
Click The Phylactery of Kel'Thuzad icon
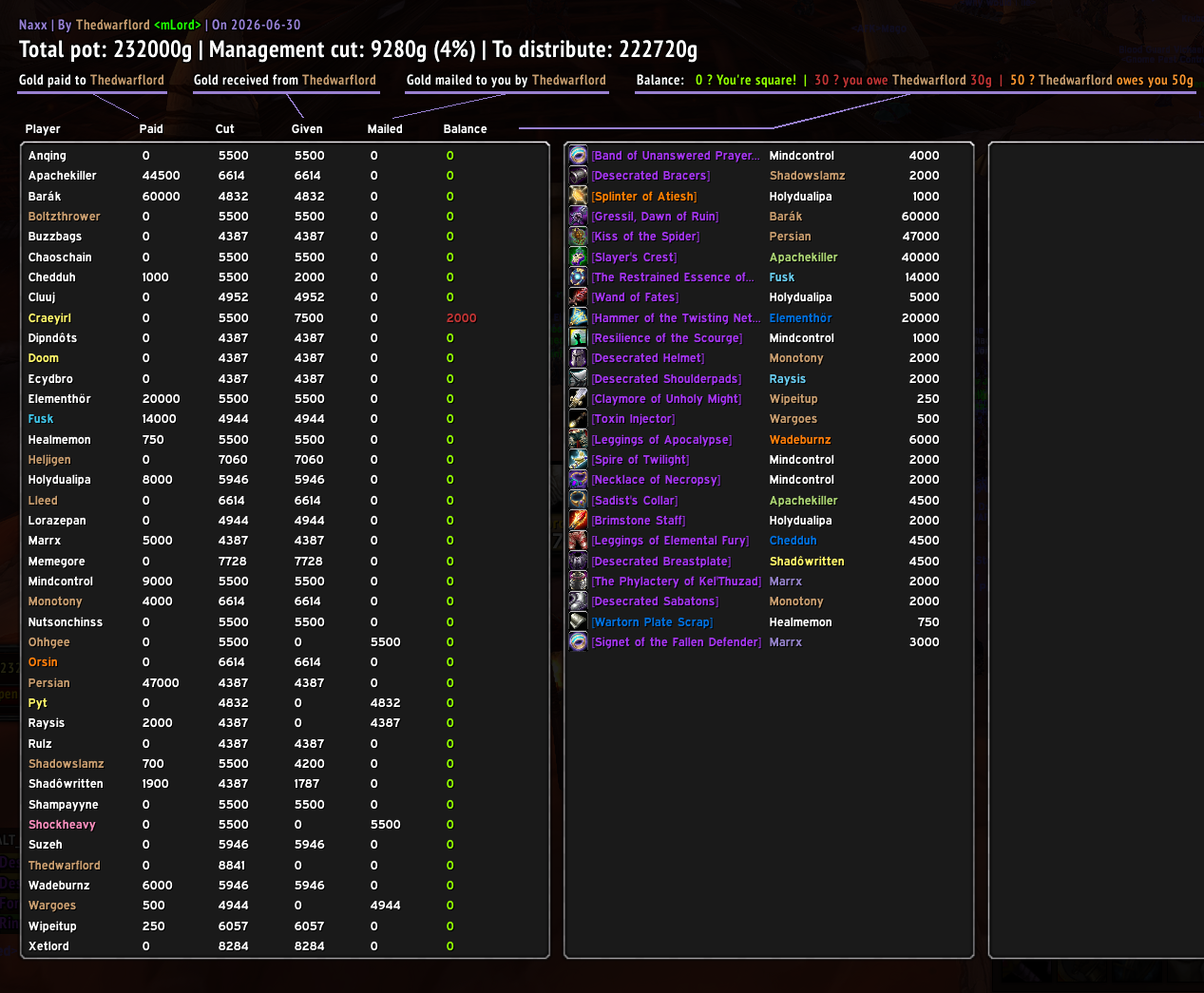point(578,581)
